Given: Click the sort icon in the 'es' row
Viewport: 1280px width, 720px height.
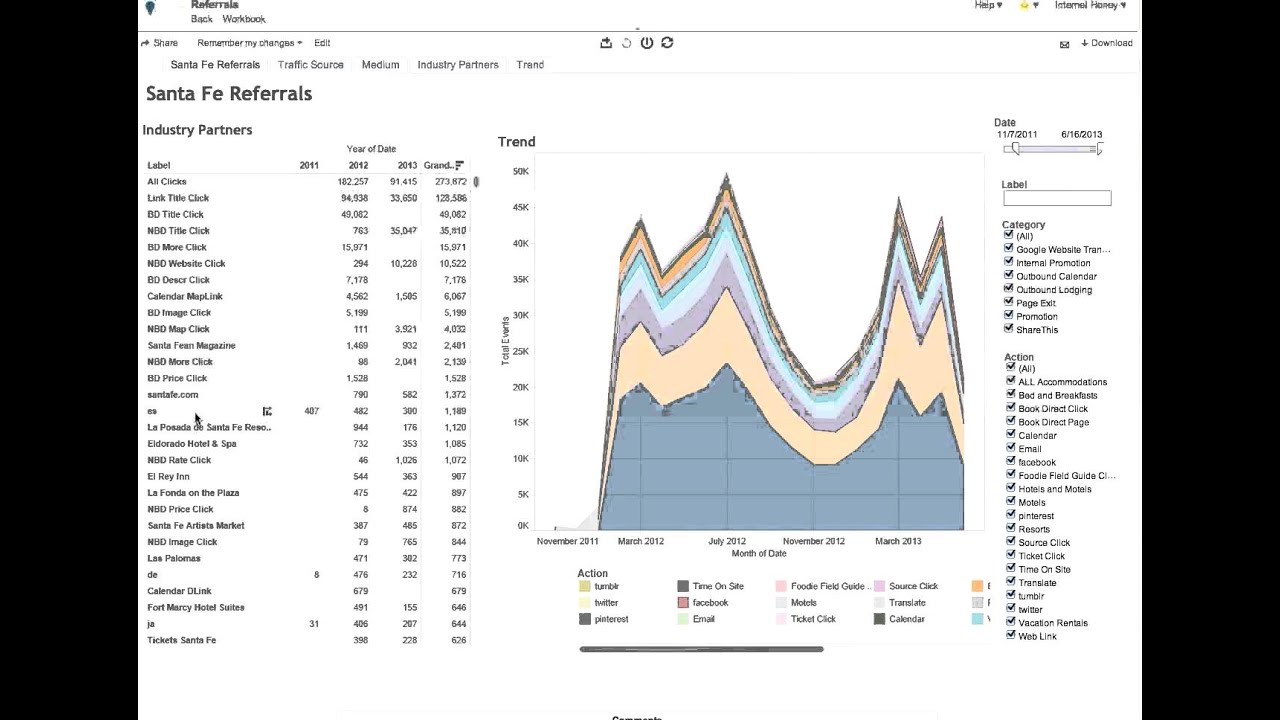Looking at the screenshot, I should click(267, 411).
